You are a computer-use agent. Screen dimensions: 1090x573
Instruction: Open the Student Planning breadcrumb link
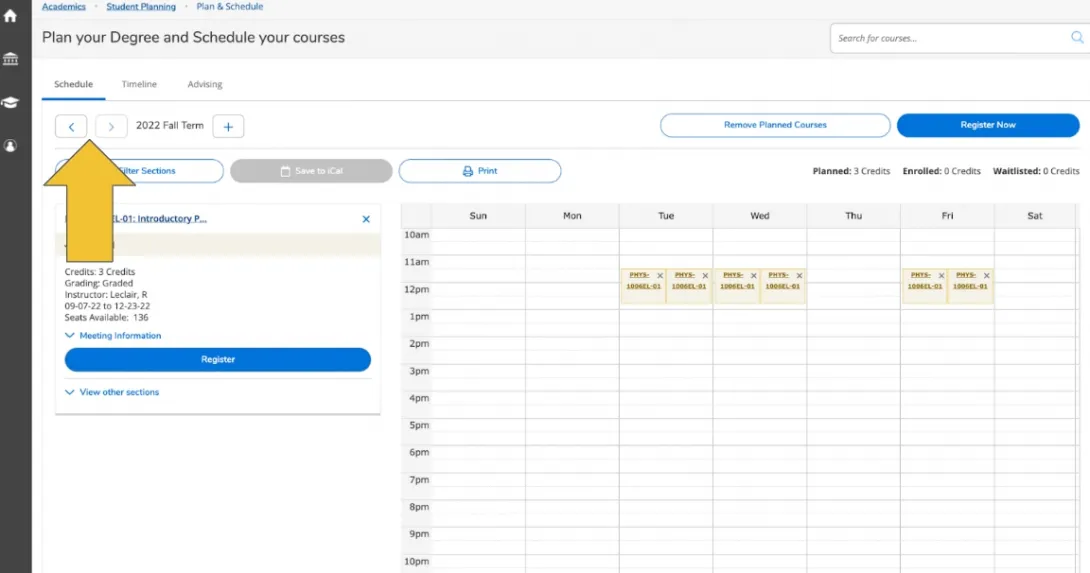(141, 7)
